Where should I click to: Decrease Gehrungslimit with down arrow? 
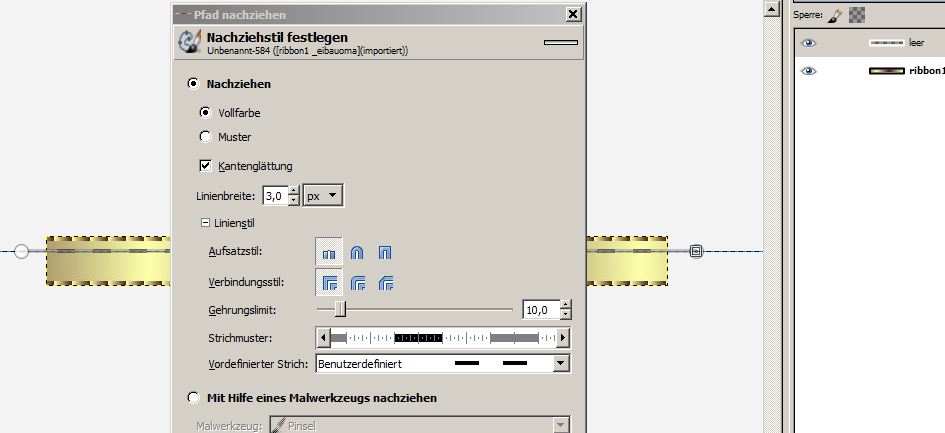click(565, 315)
